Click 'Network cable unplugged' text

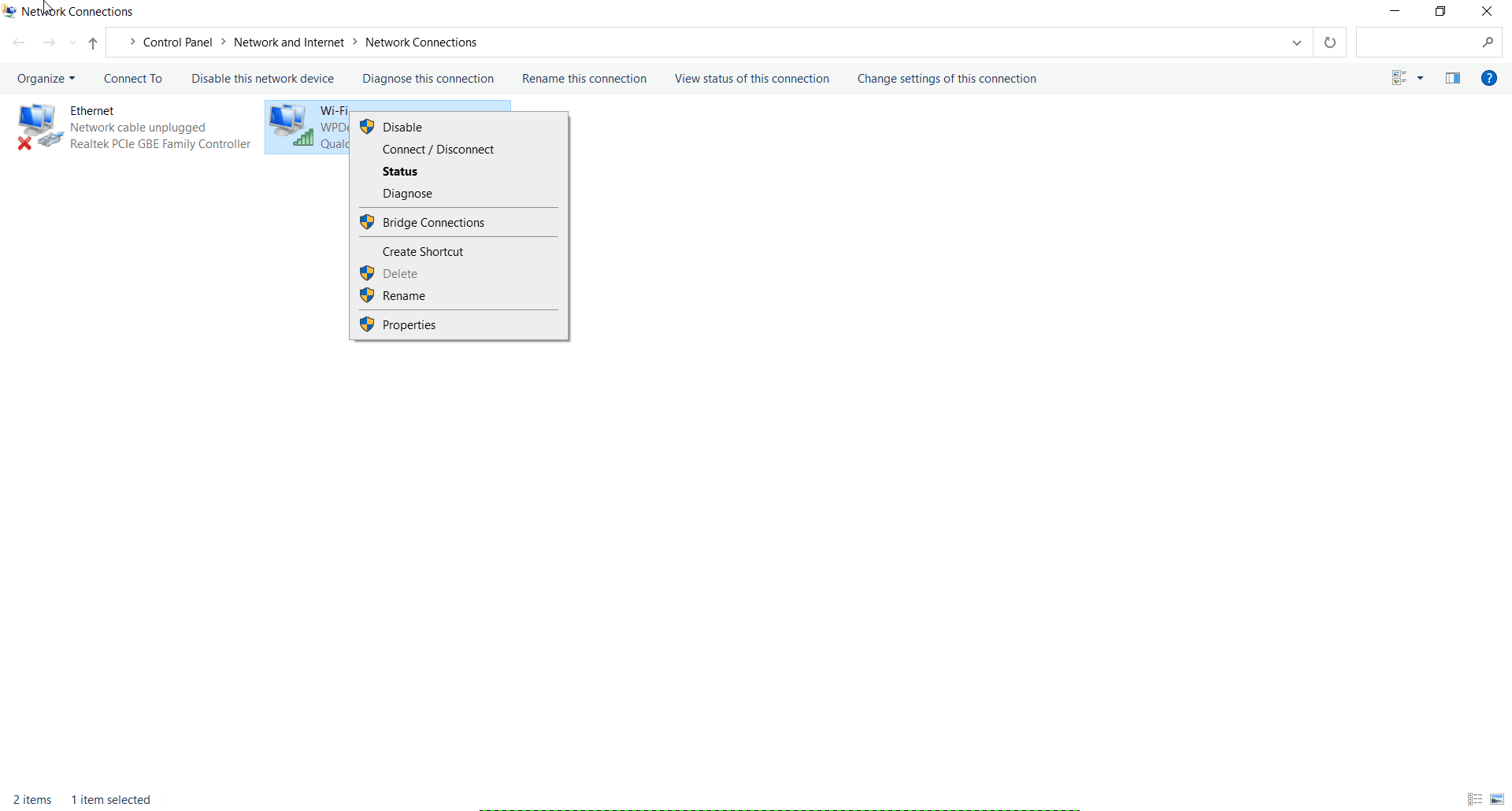(x=138, y=128)
